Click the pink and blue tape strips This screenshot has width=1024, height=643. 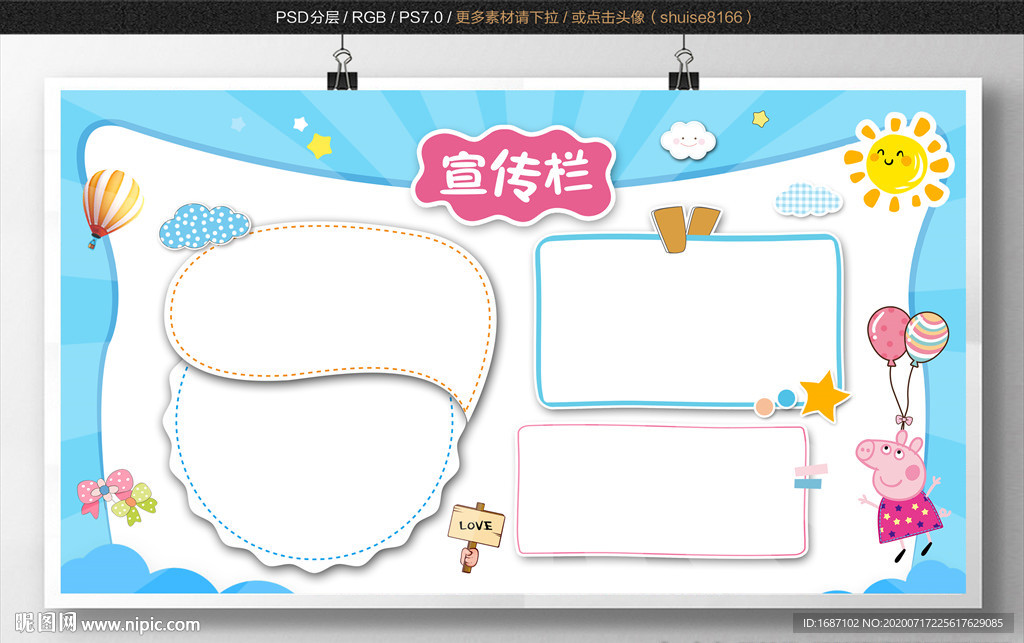point(810,477)
